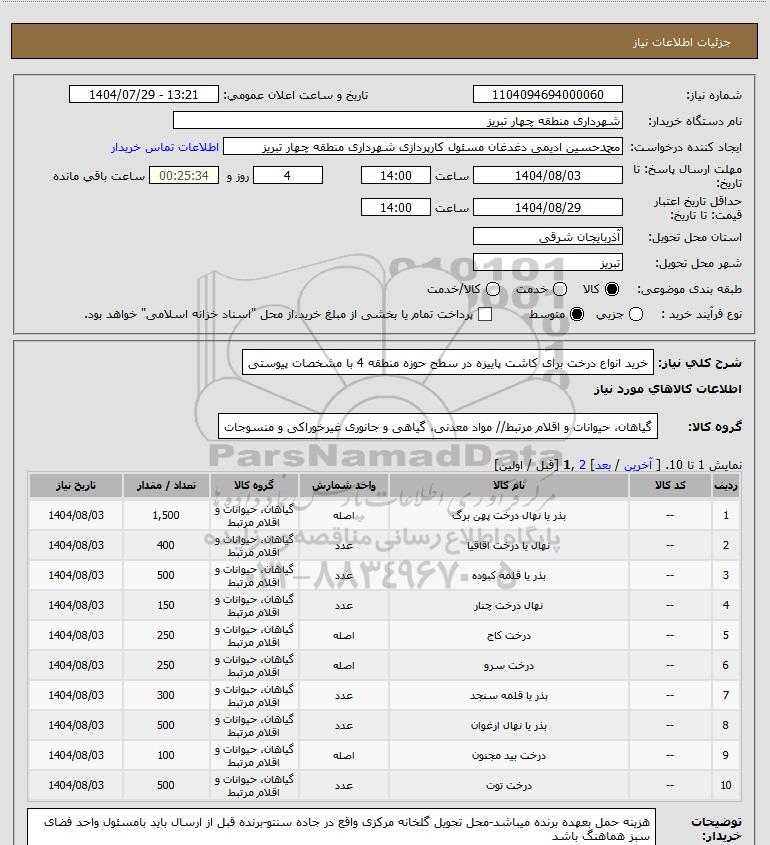The width and height of the screenshot is (770, 845).
Task: Click the response deadline date 1404/08/03 field
Action: (547, 176)
